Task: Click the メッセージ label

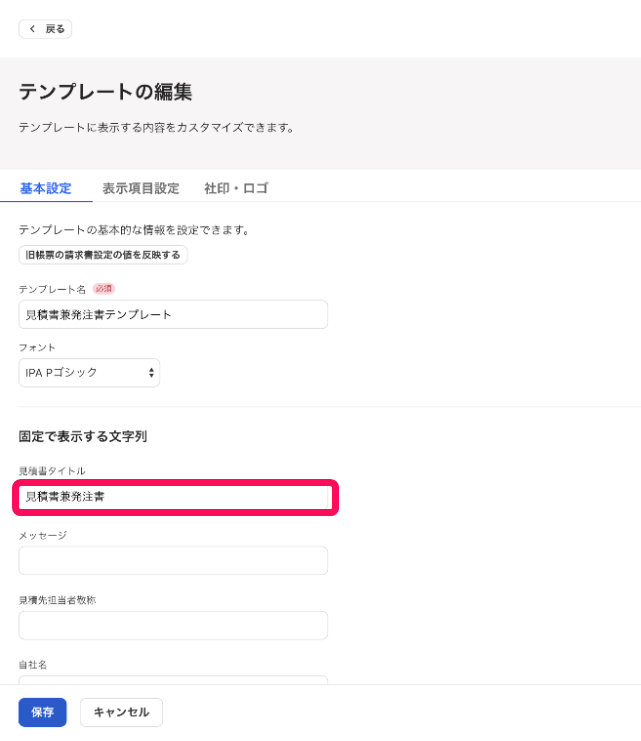Action: click(x=43, y=535)
